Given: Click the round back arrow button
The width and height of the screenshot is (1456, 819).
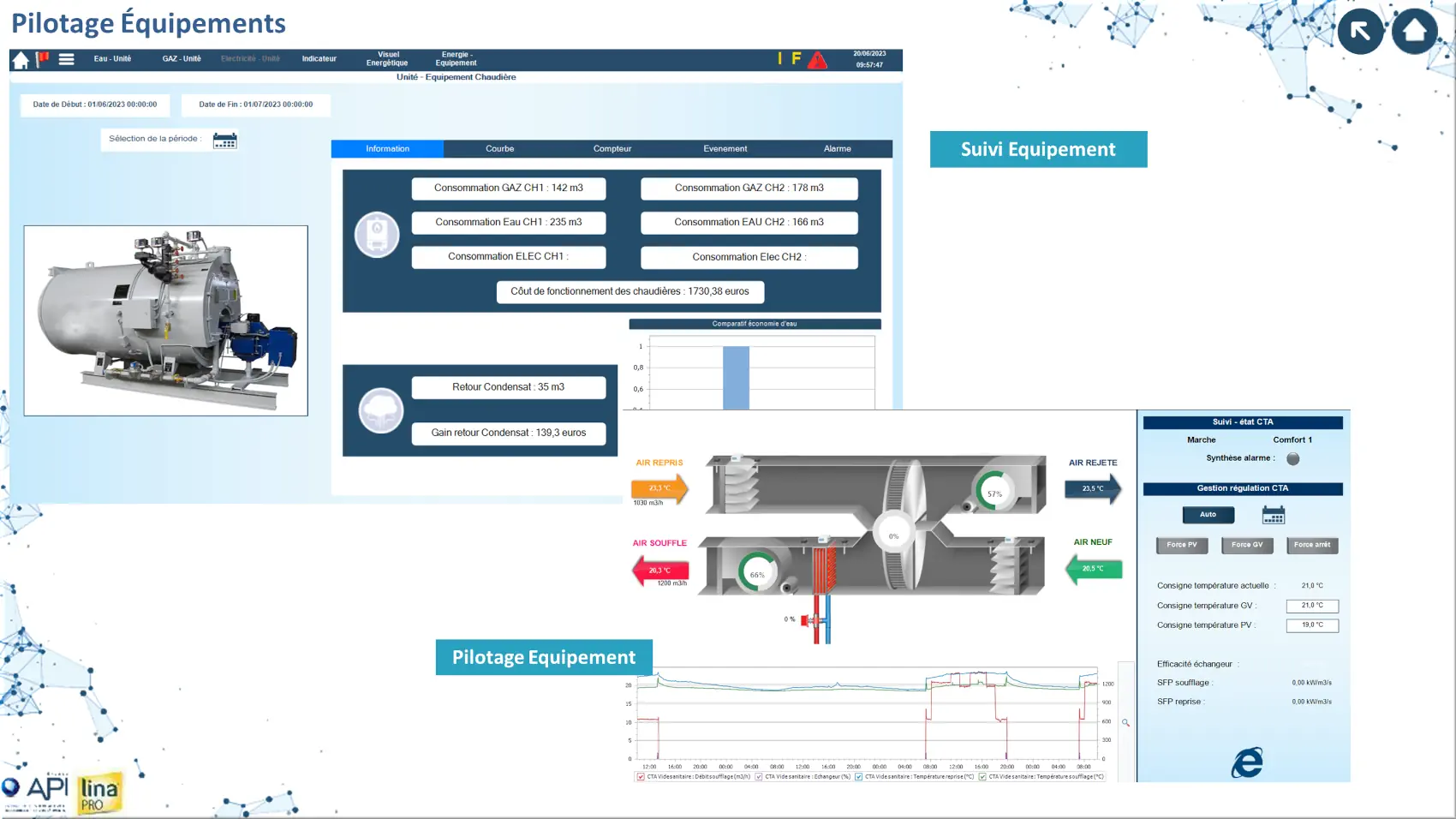Looking at the screenshot, I should (x=1360, y=32).
